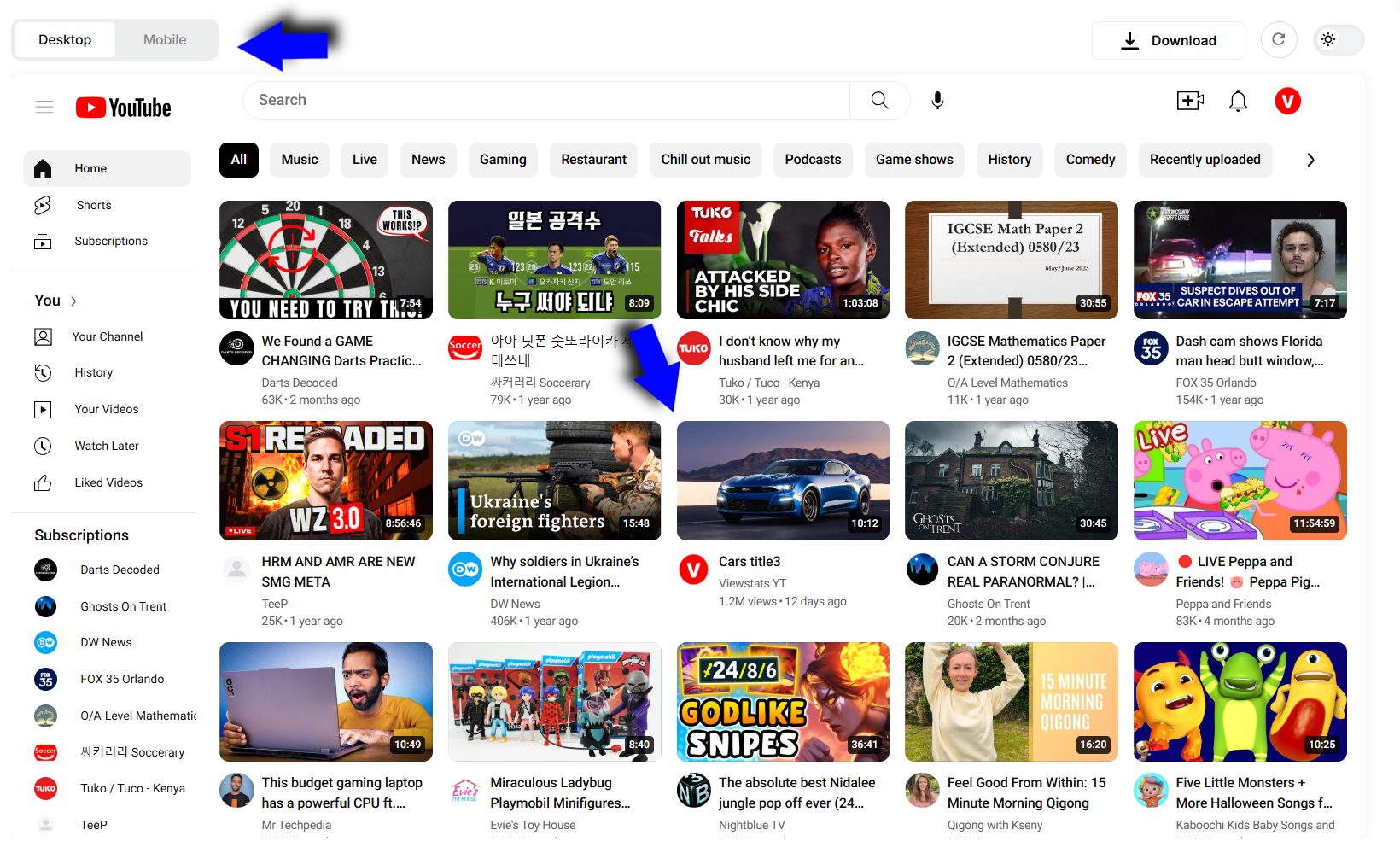Select the Game shows chip
Image resolution: width=1400 pixels, height=853 pixels.
914,160
